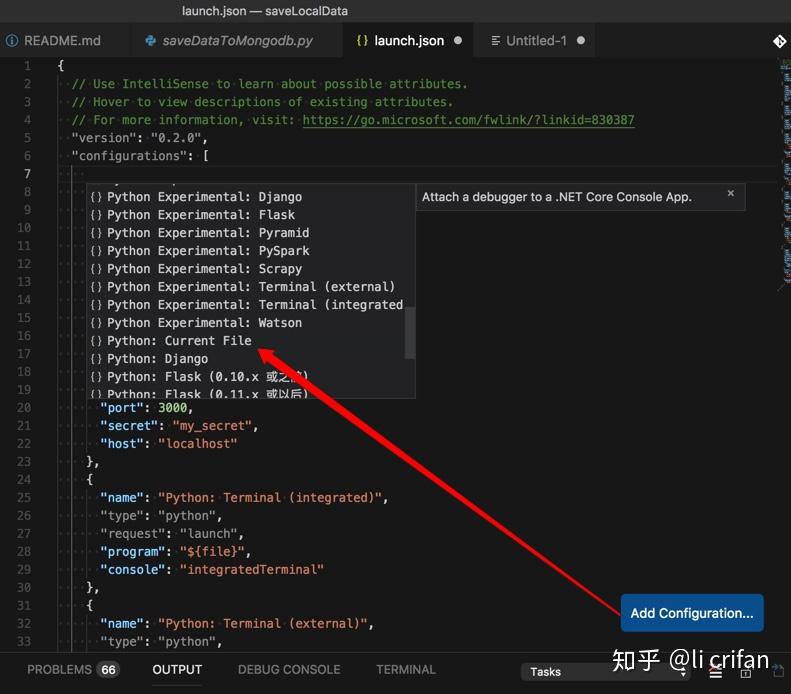
Task: Click line number 7 in gutter
Action: tap(27, 174)
